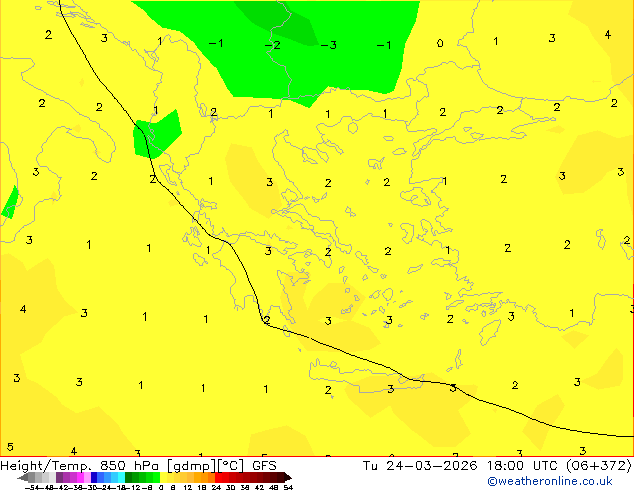Click the '-3' temperature value on the map
This screenshot has width=634, height=490.
(329, 45)
